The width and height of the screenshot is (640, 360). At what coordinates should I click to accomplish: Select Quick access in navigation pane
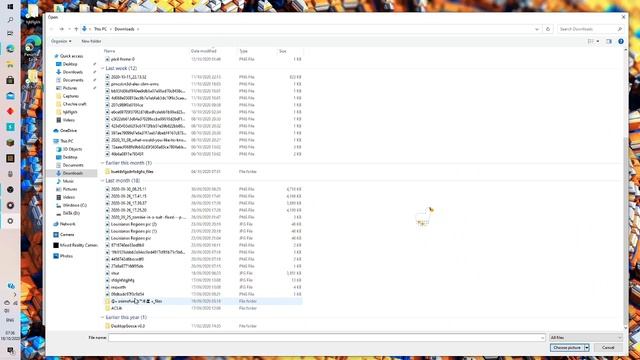pos(71,56)
